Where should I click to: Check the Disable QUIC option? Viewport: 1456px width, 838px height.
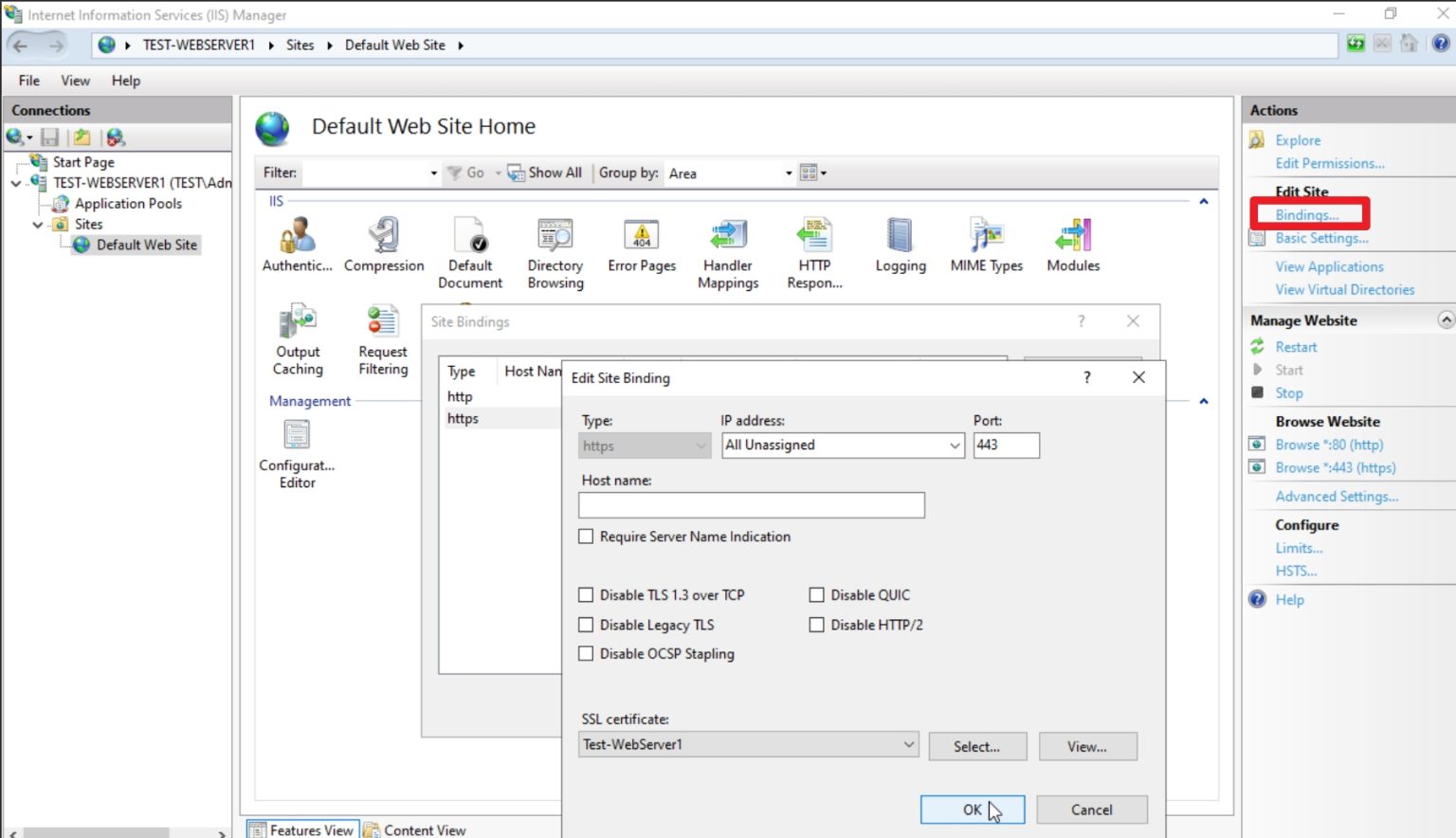click(x=816, y=594)
